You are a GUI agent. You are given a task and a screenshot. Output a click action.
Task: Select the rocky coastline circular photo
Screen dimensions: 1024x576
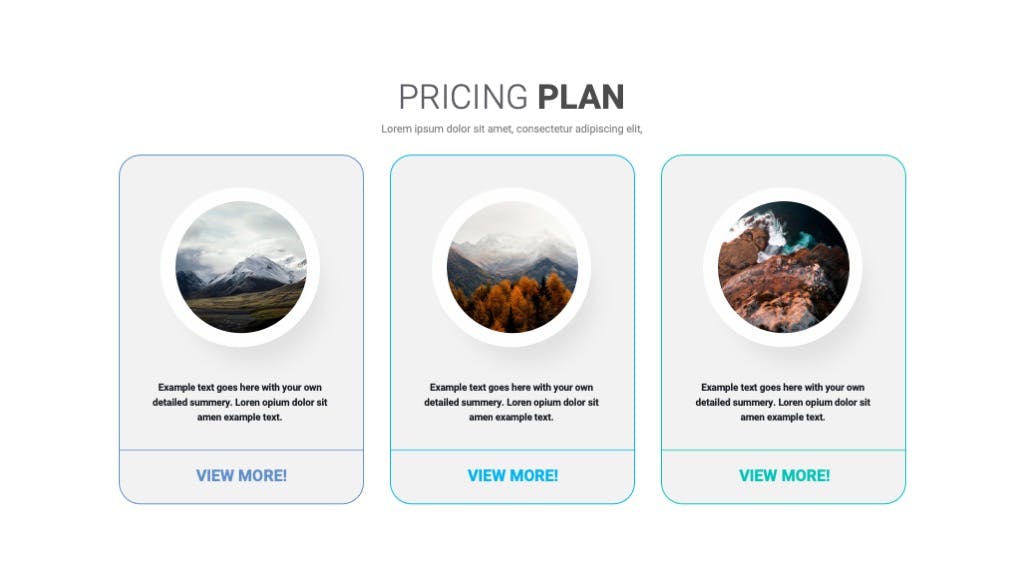(x=783, y=266)
